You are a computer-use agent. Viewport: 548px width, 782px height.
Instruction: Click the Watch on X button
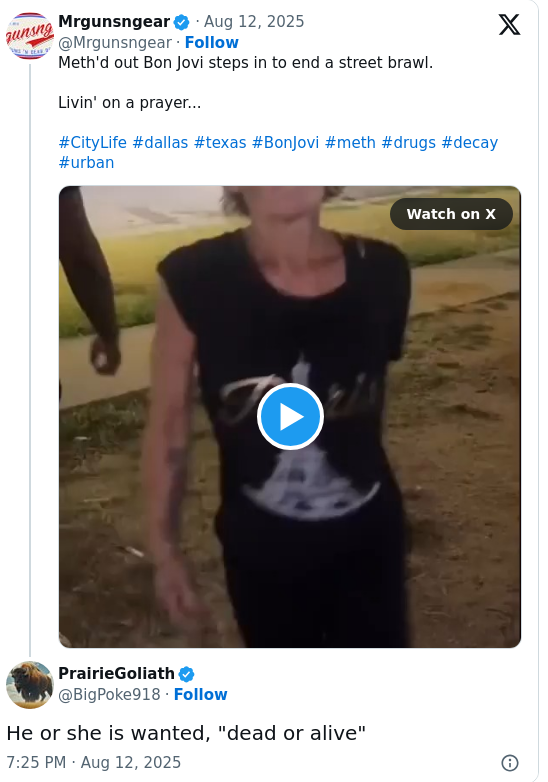click(x=451, y=214)
